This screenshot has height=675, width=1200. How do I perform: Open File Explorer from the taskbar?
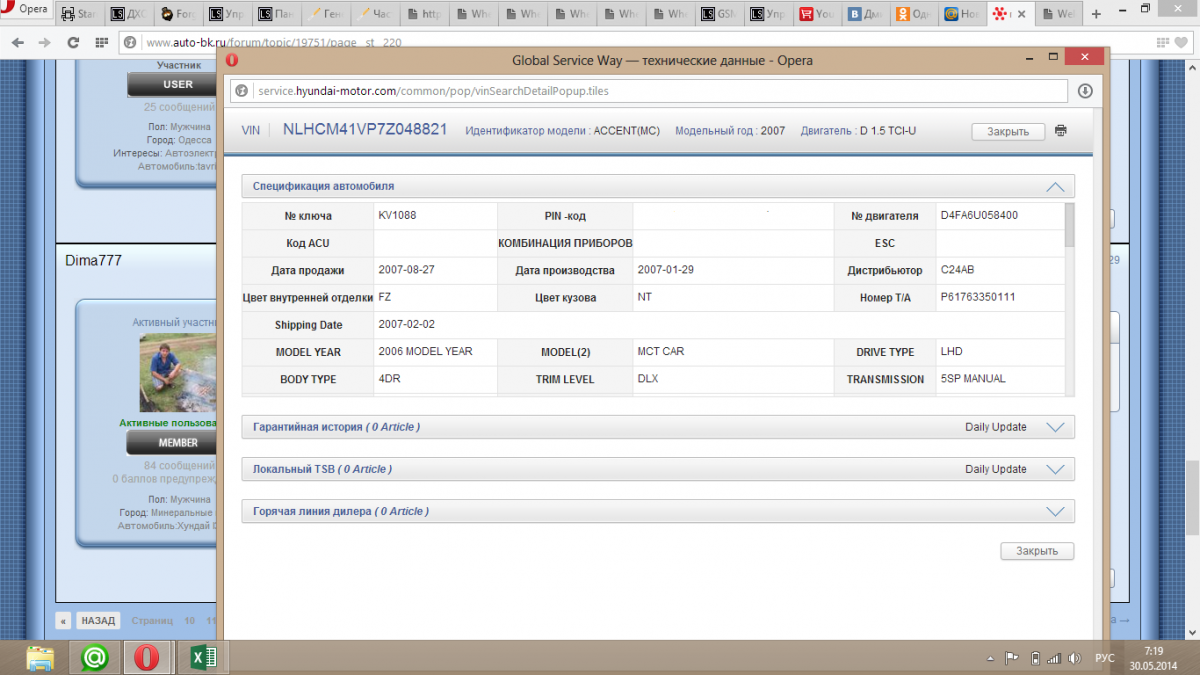click(41, 657)
